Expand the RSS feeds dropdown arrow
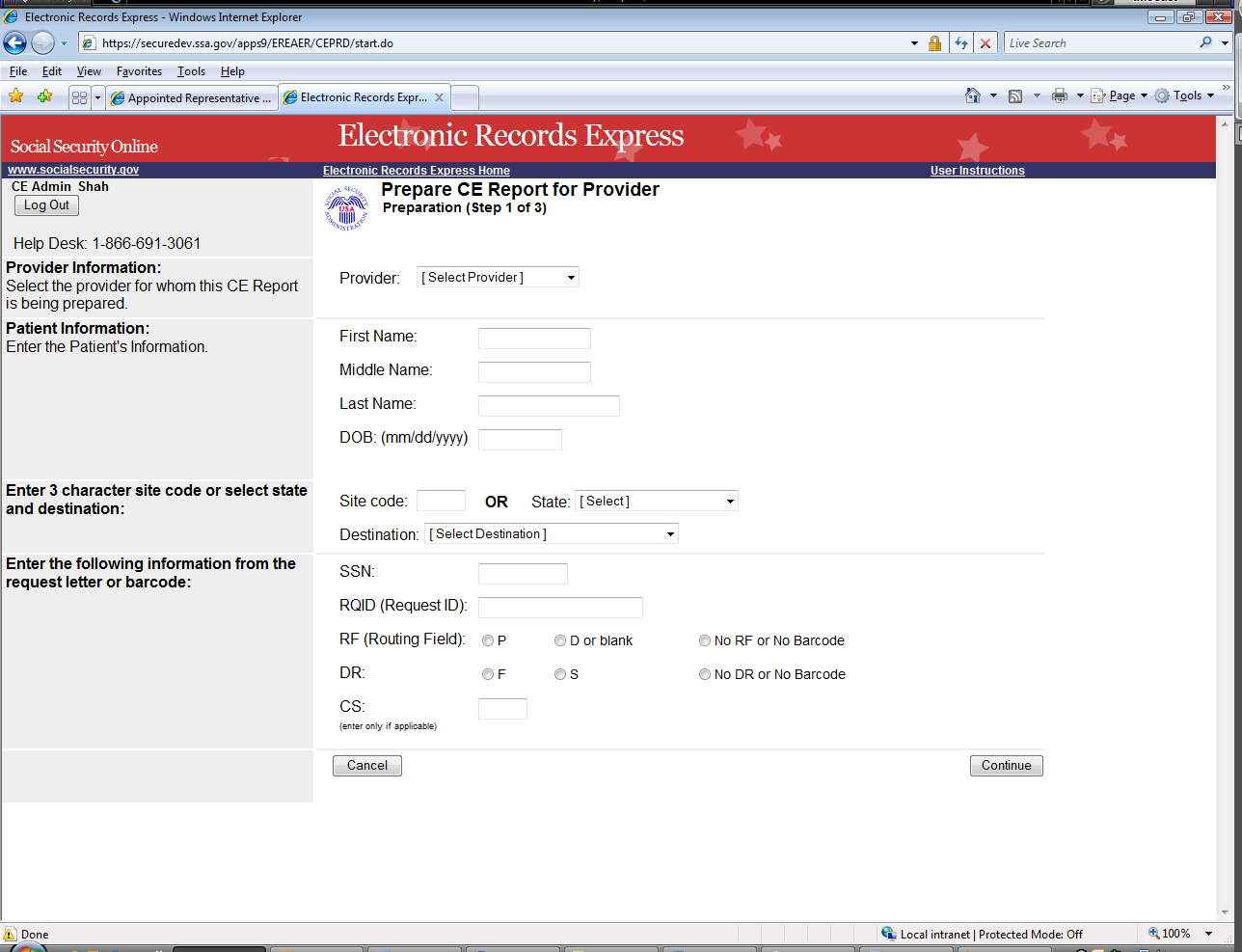This screenshot has width=1242, height=952. pyautogui.click(x=1037, y=95)
